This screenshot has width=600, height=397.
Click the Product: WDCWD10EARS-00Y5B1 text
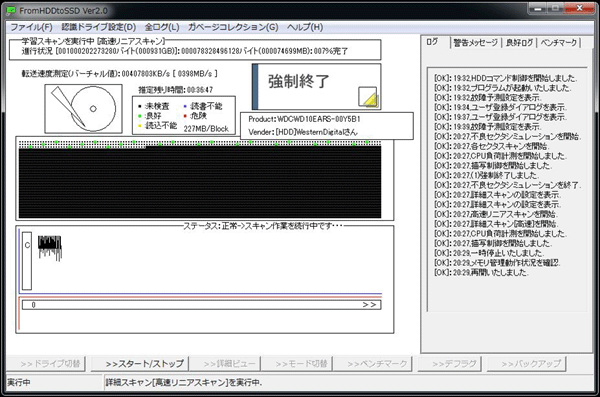304,119
